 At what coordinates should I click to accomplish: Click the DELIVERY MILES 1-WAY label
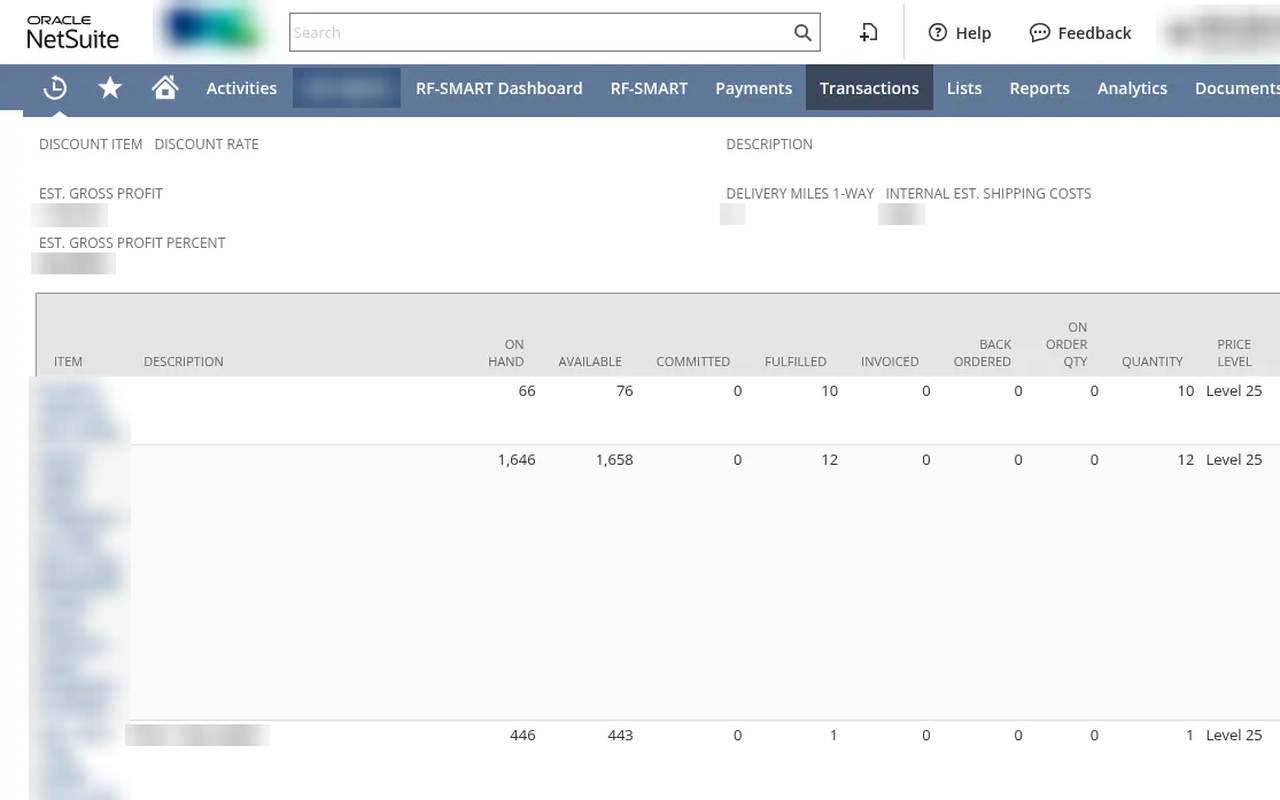800,193
